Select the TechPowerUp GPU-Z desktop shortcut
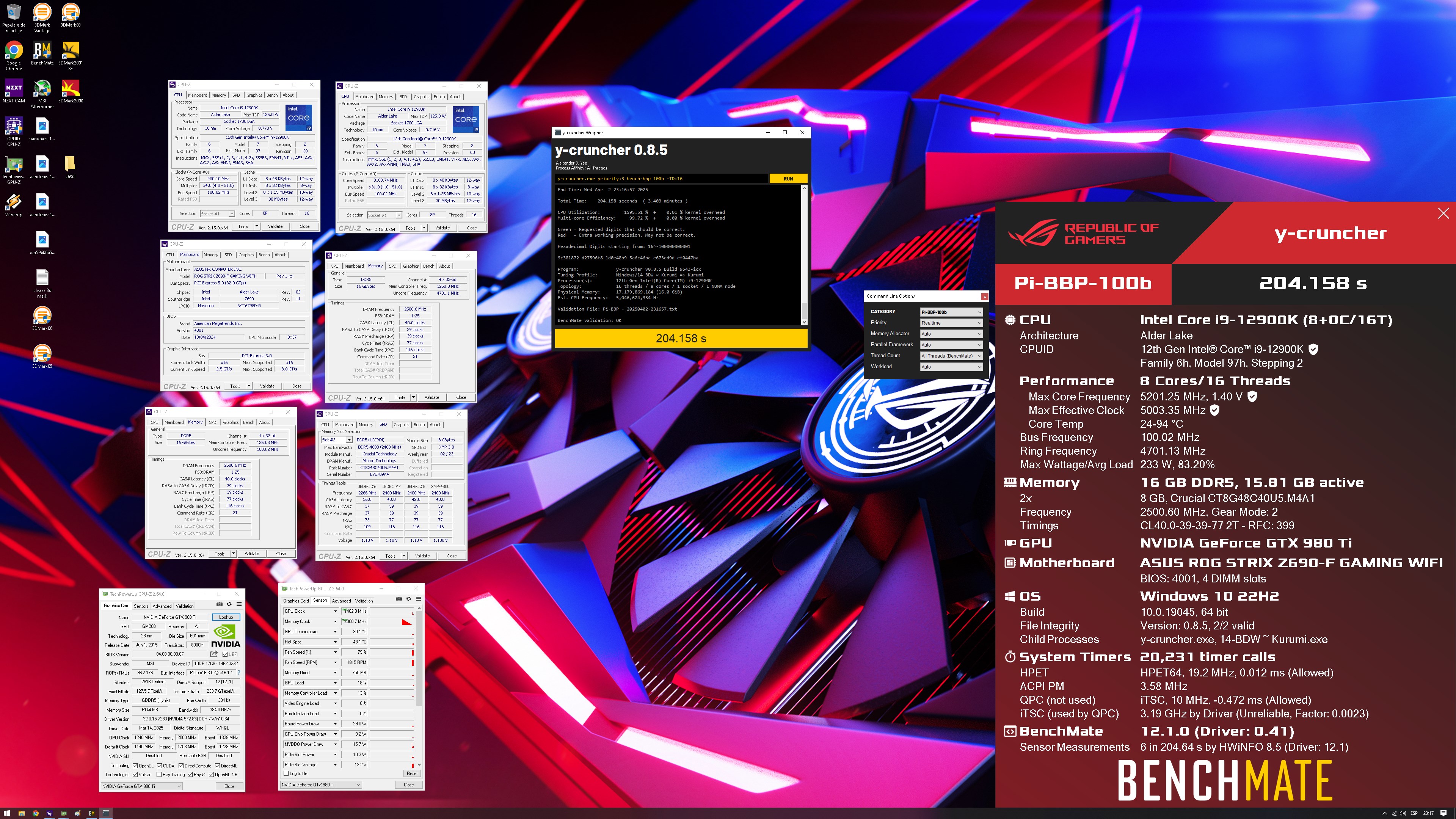 (x=14, y=169)
